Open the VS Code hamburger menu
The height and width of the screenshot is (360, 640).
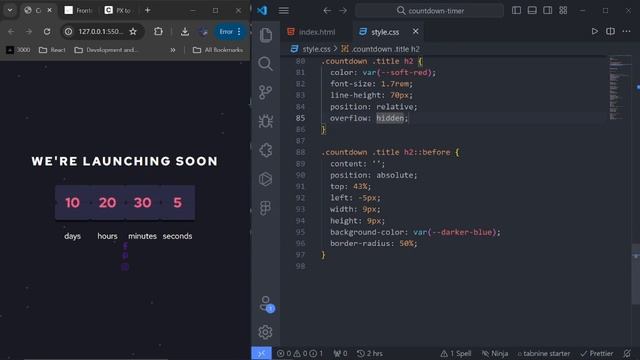pos(284,11)
